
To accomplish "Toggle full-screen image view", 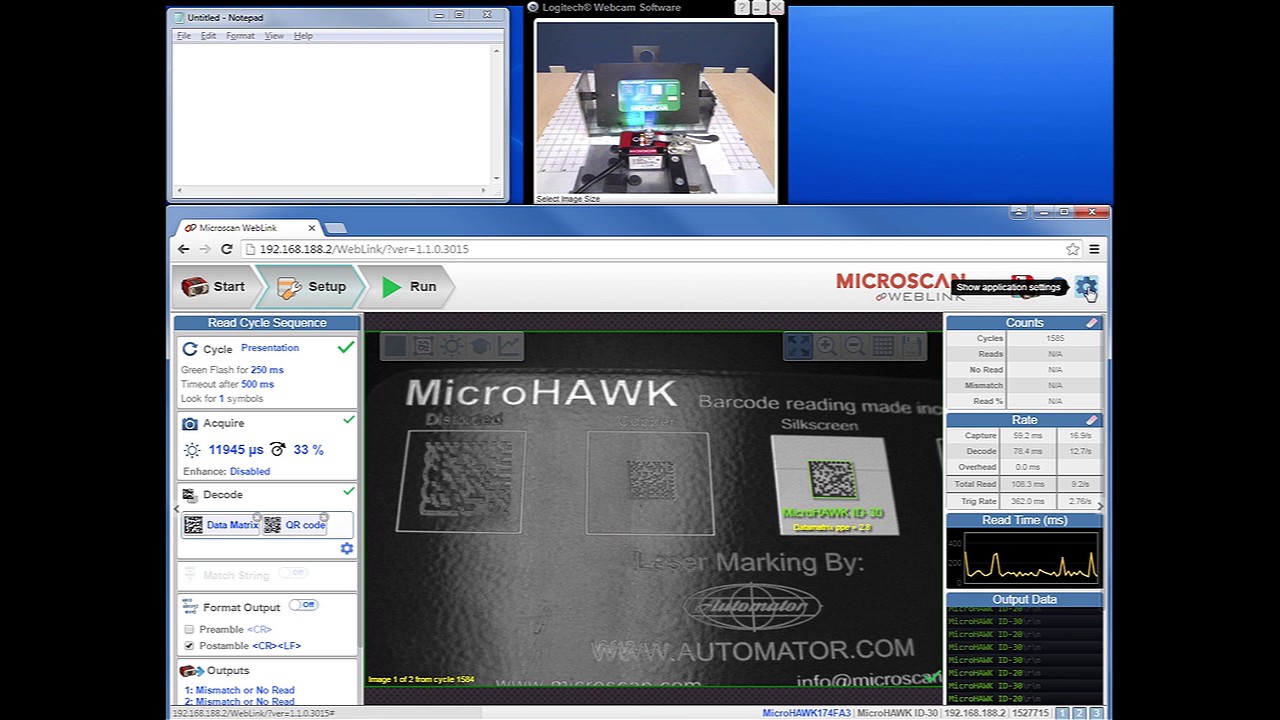I will coord(798,346).
